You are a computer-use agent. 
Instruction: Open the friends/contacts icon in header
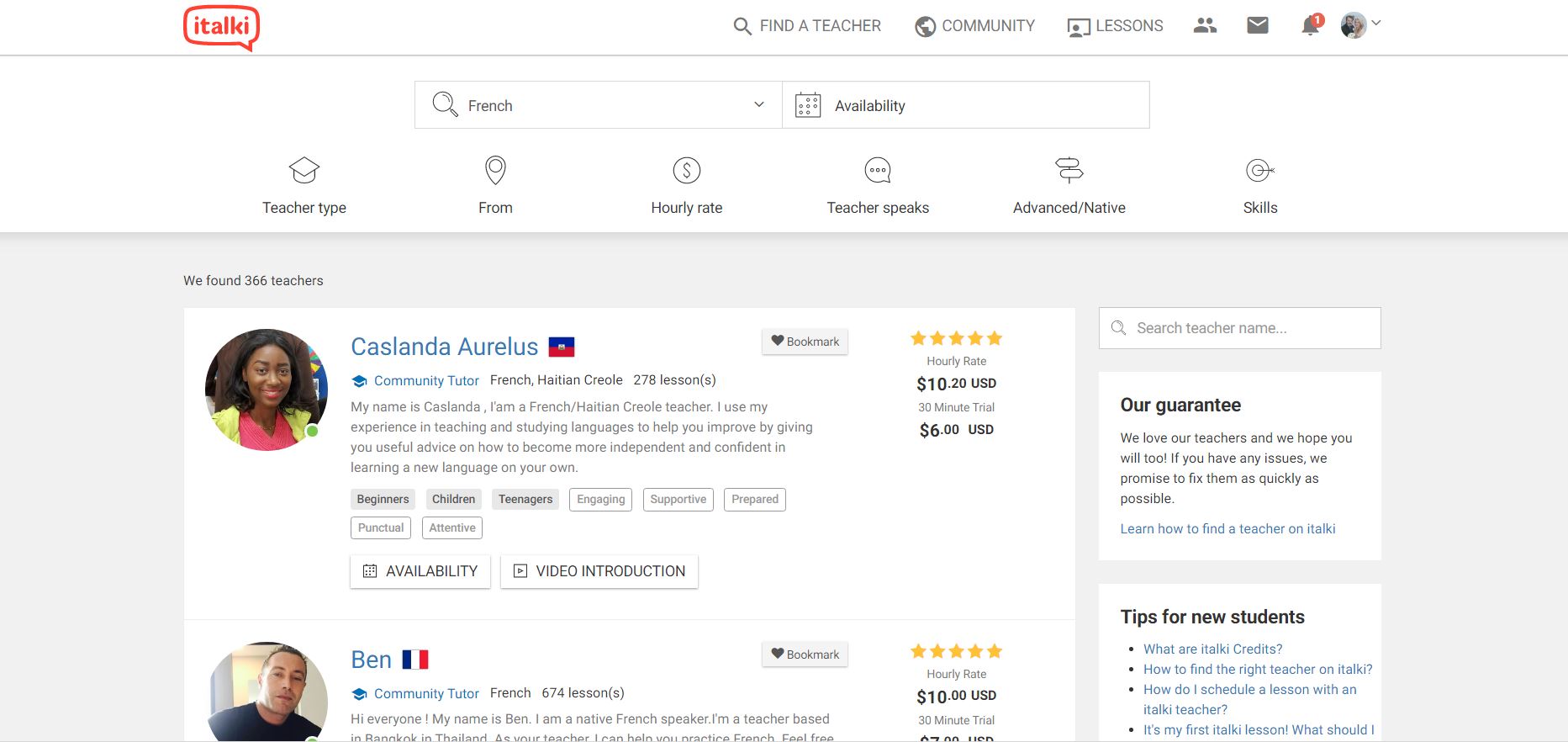tap(1205, 26)
